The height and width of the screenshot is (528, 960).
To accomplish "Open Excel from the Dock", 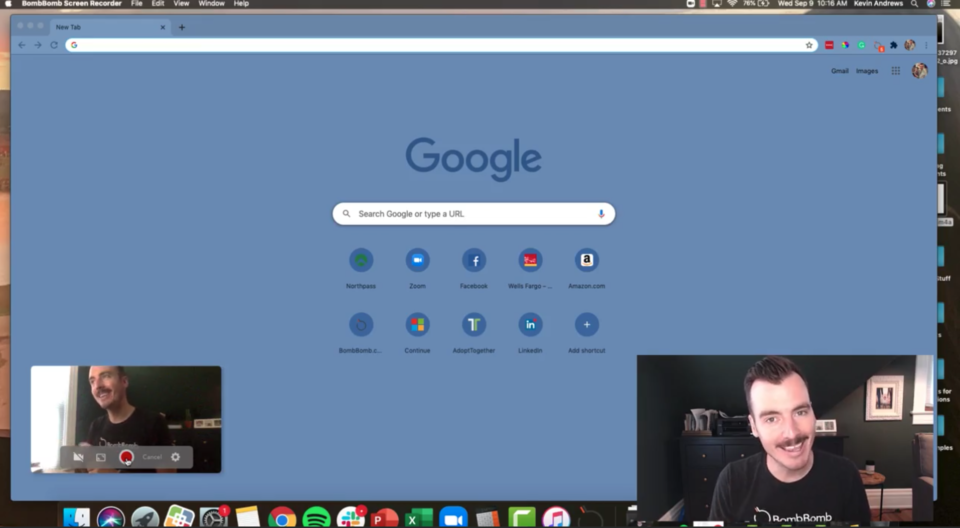I will 419,518.
